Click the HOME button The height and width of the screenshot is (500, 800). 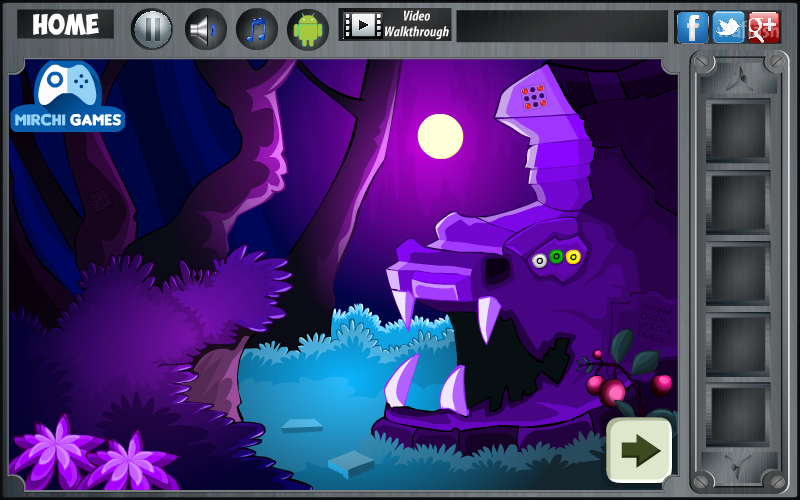pos(65,24)
